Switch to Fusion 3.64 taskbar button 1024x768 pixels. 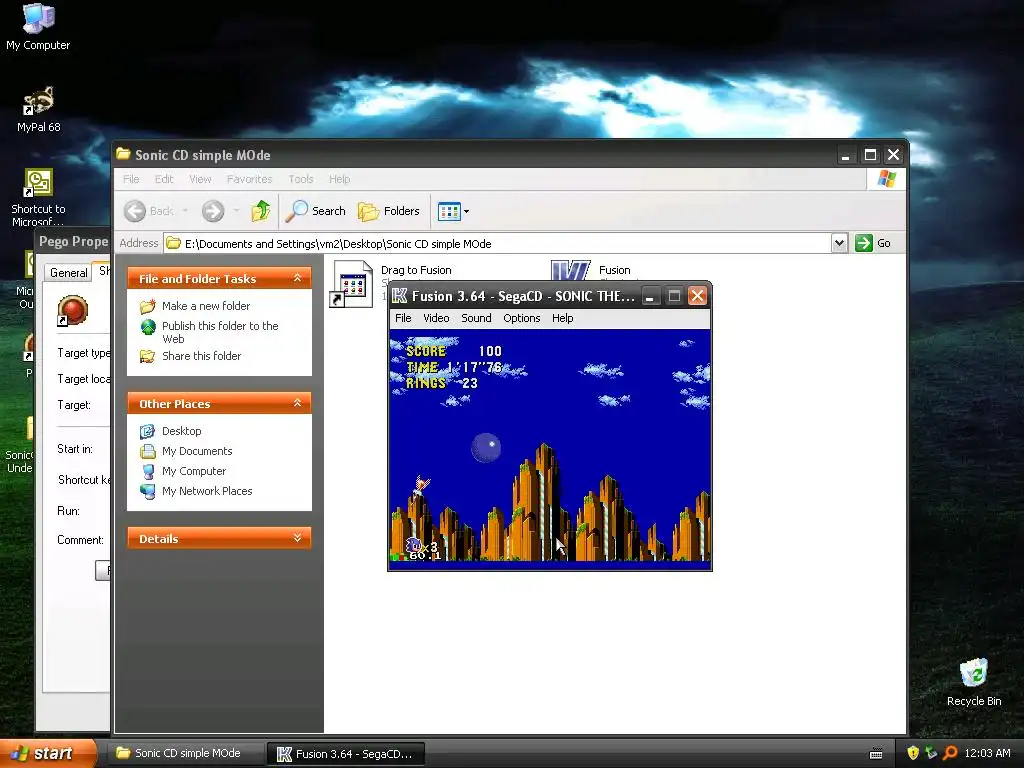click(346, 754)
